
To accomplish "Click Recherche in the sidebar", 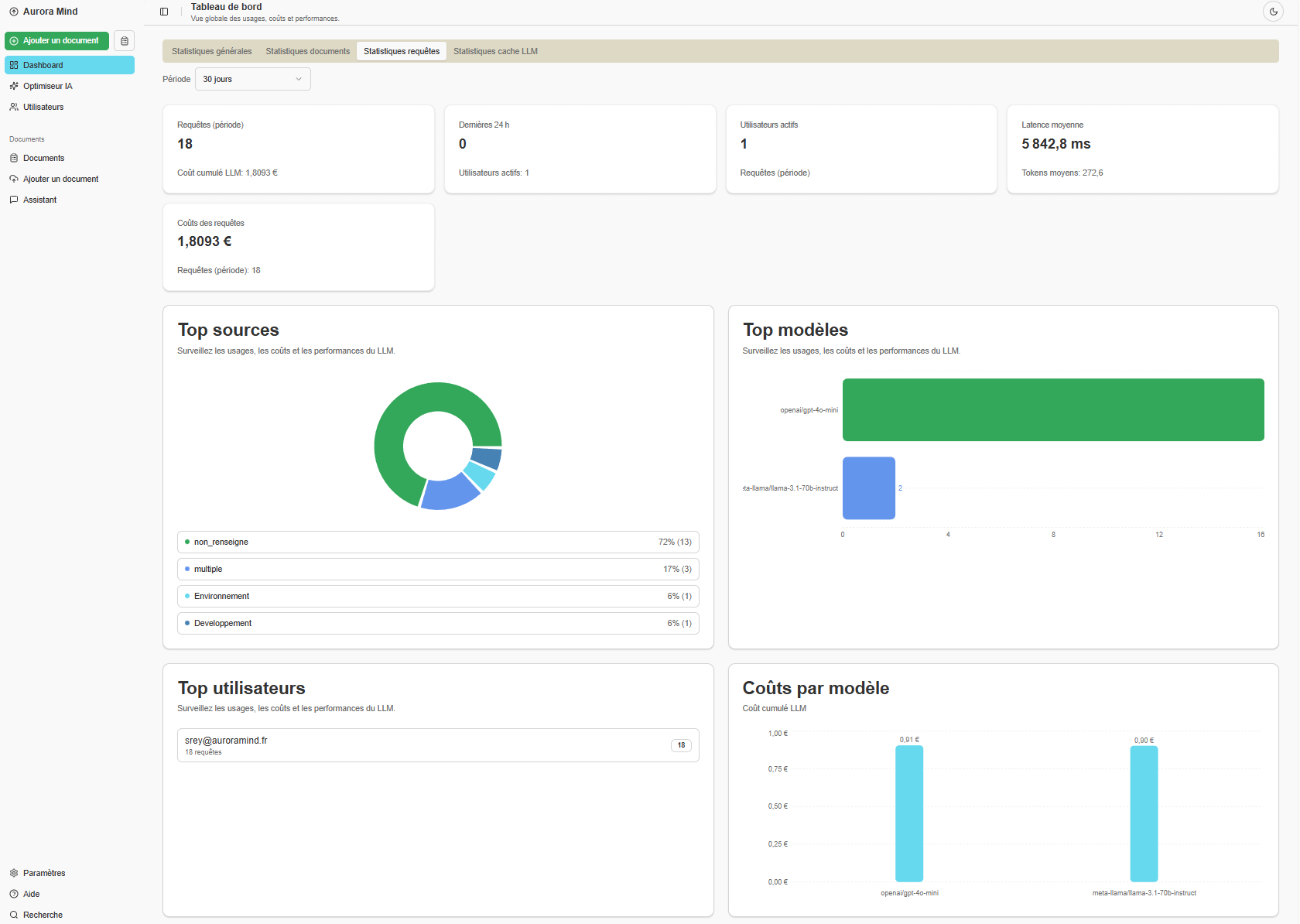I will pos(43,915).
